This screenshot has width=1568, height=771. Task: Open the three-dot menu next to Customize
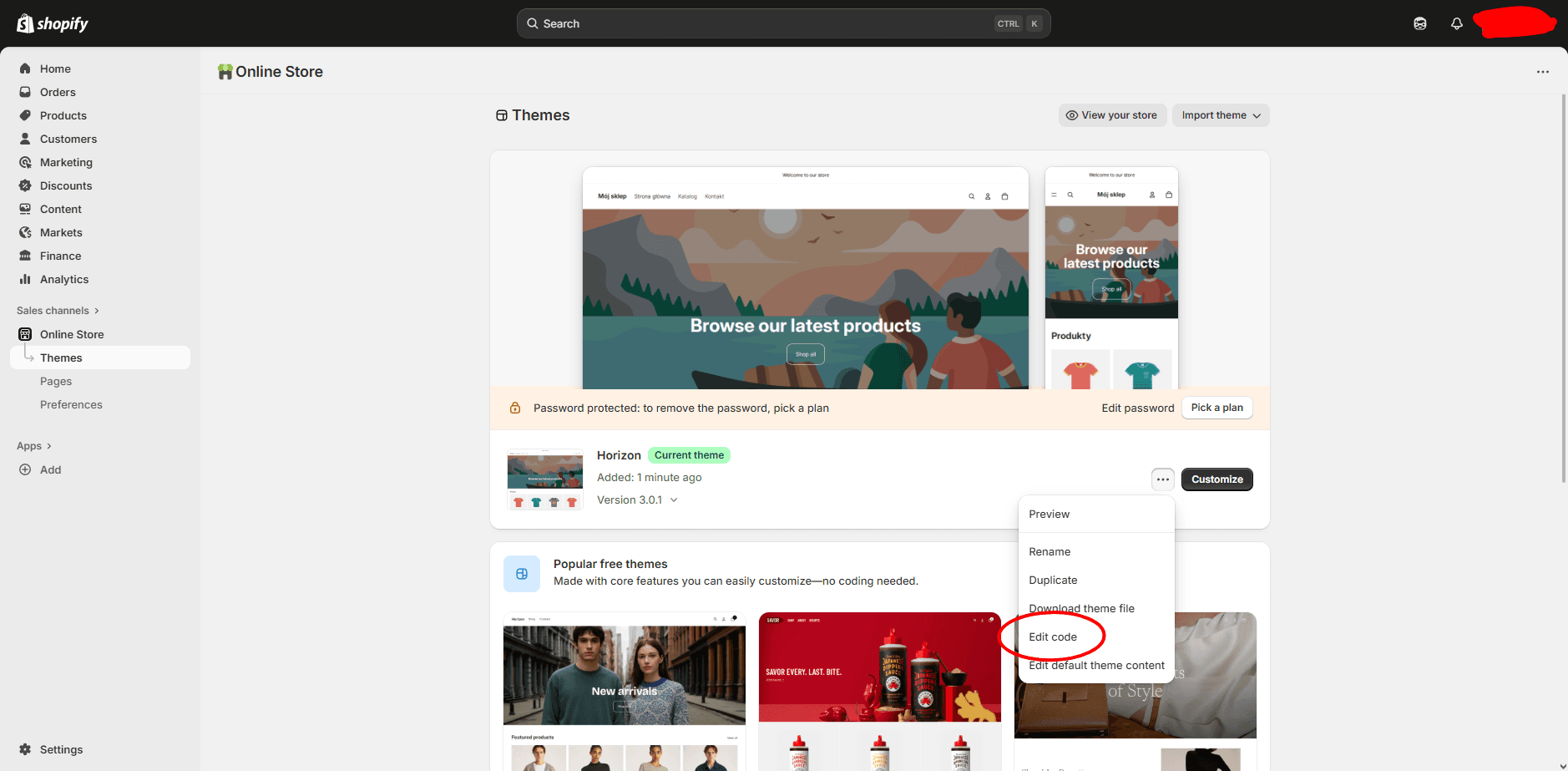pyautogui.click(x=1162, y=479)
